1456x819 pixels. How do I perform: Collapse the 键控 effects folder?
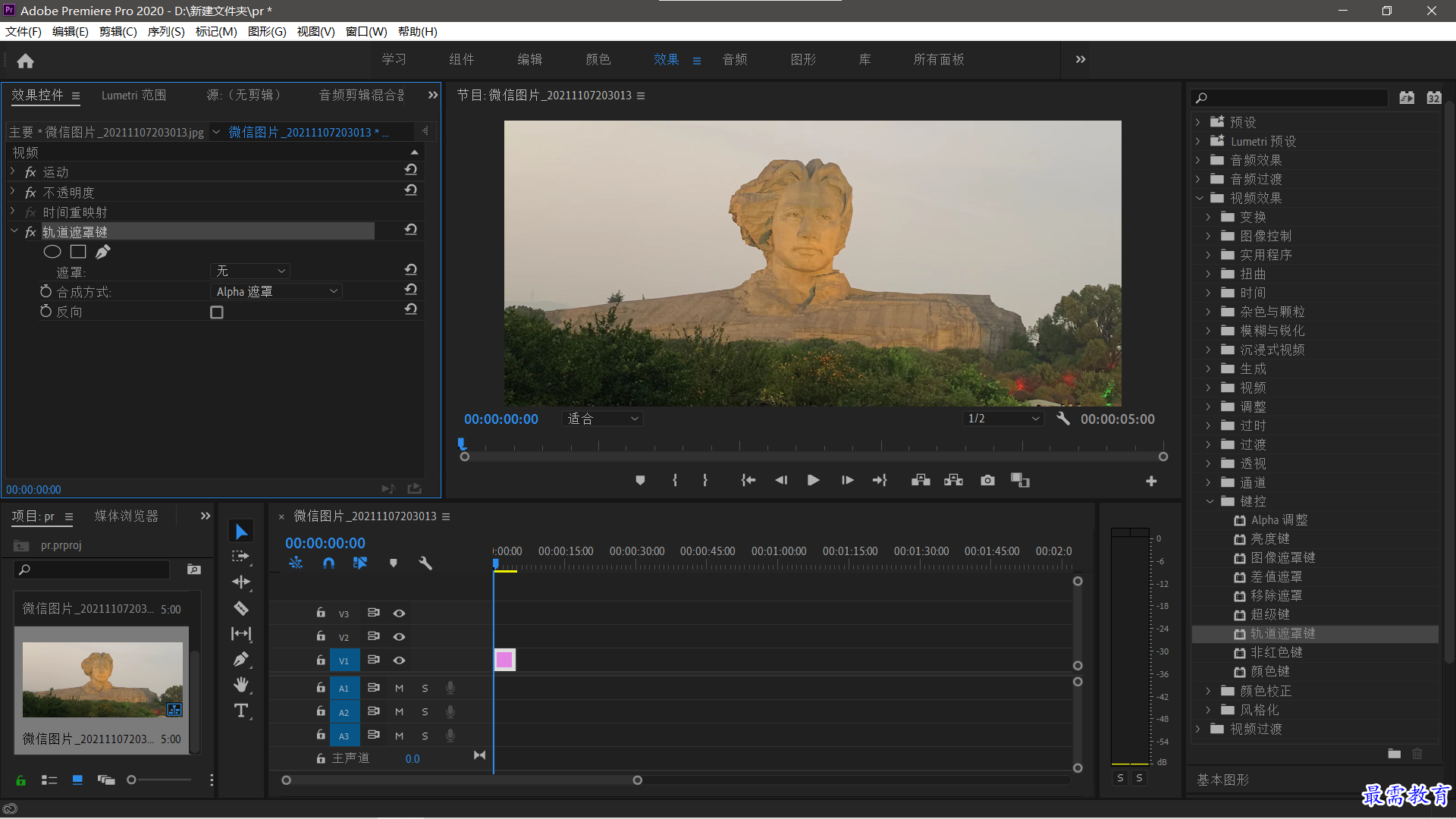tap(1209, 501)
